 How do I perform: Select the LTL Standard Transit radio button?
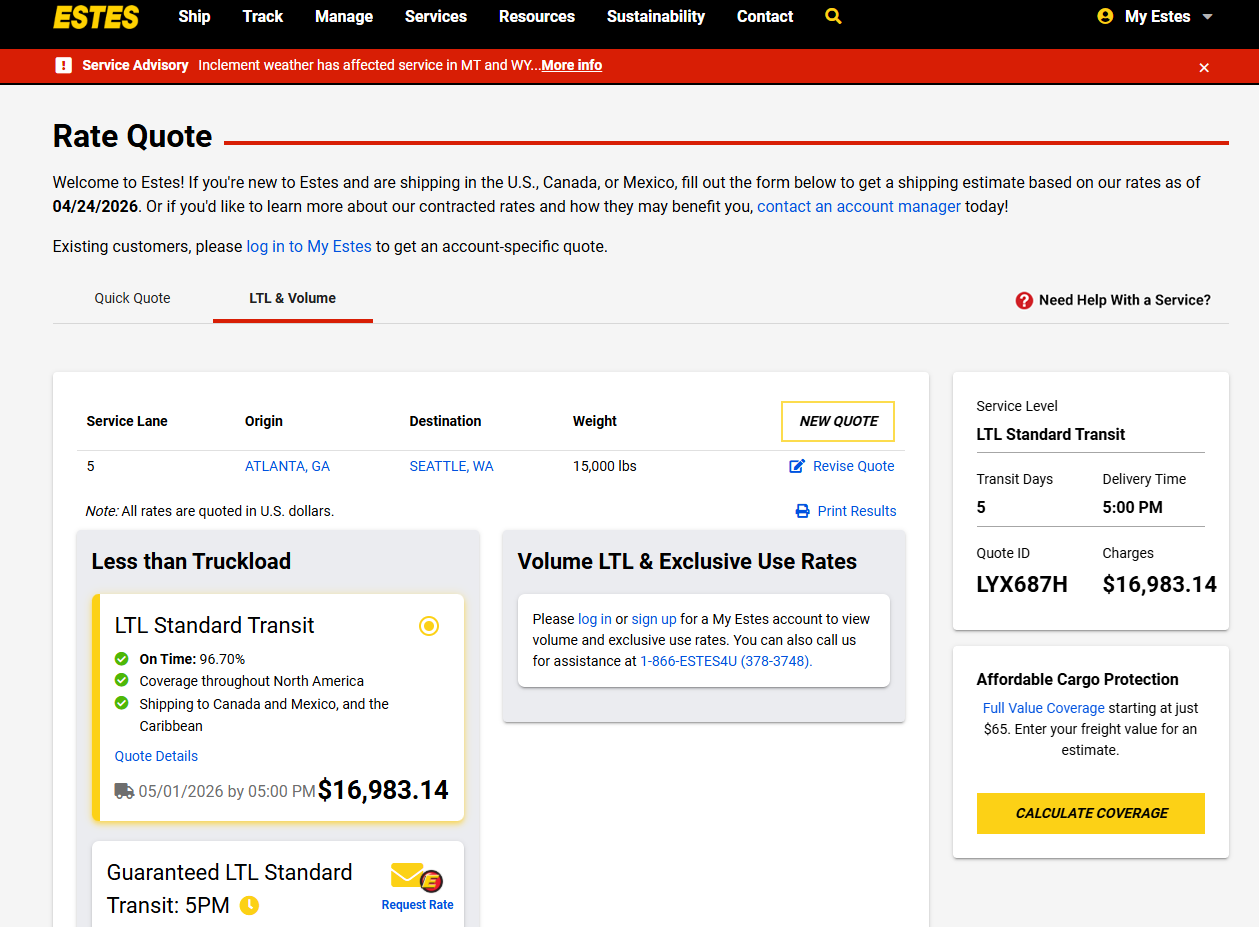pyautogui.click(x=429, y=626)
